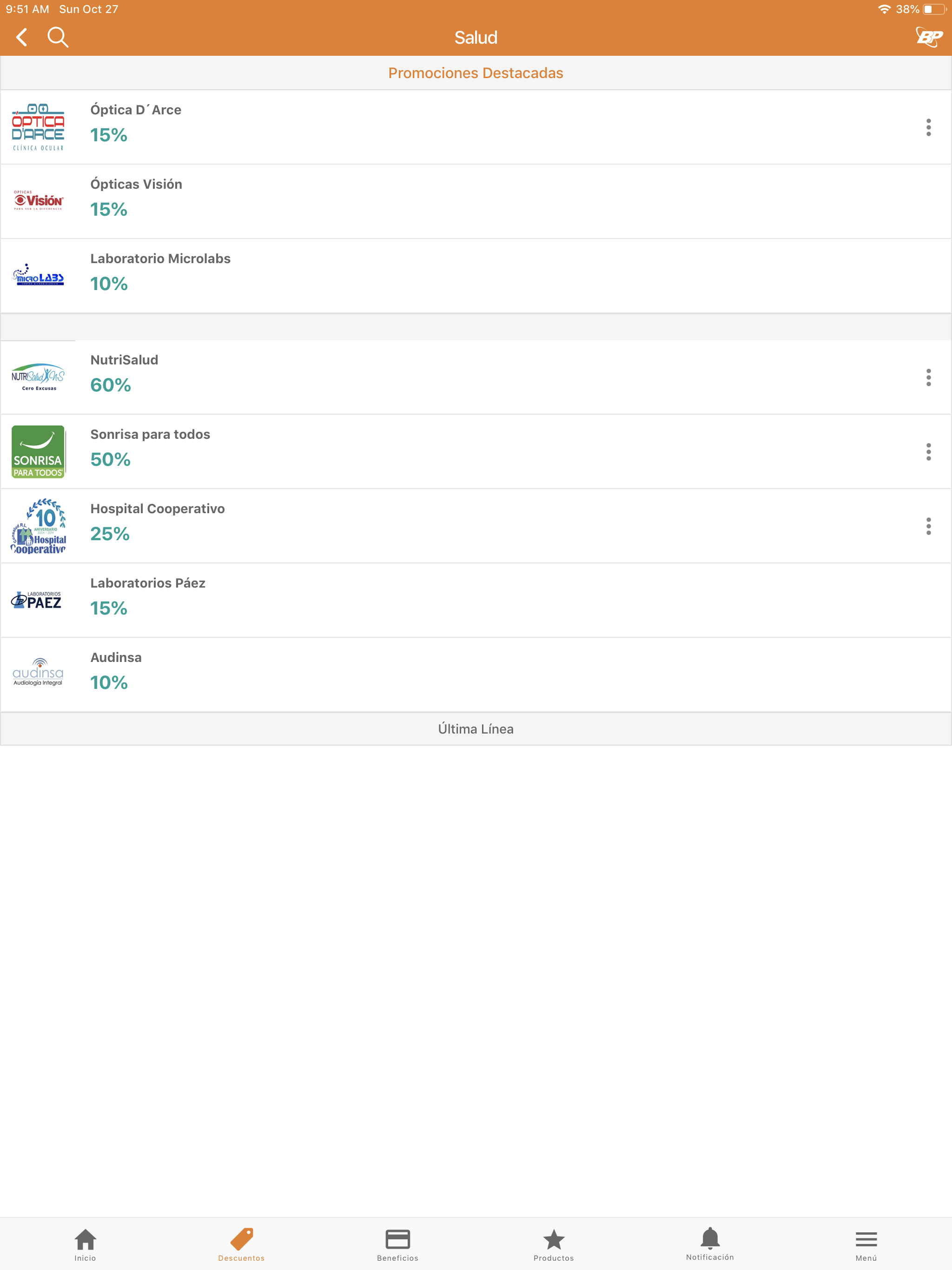Expand options for Óptica D´Arce

[928, 127]
